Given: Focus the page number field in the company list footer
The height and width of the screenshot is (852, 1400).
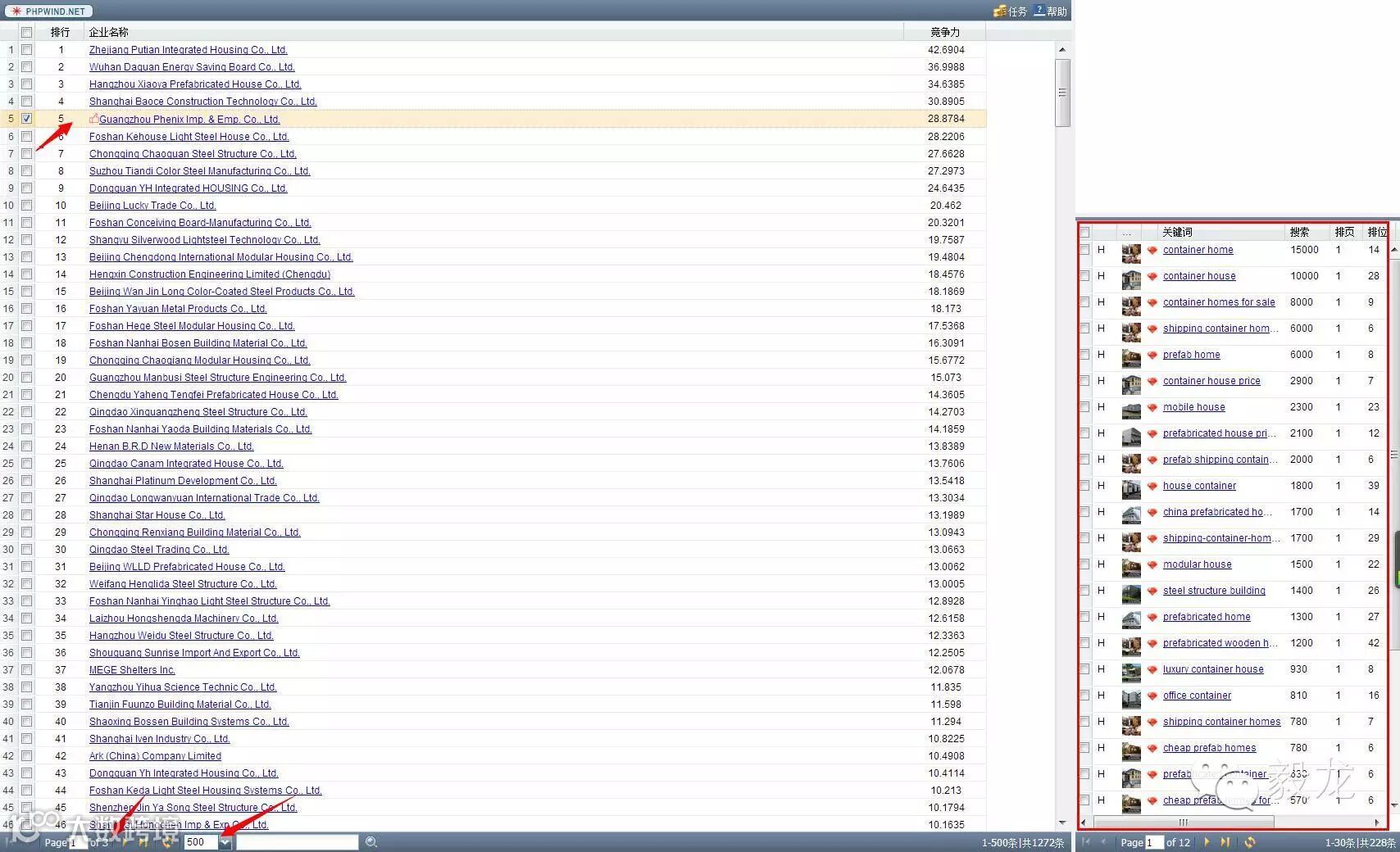Looking at the screenshot, I should tap(79, 842).
